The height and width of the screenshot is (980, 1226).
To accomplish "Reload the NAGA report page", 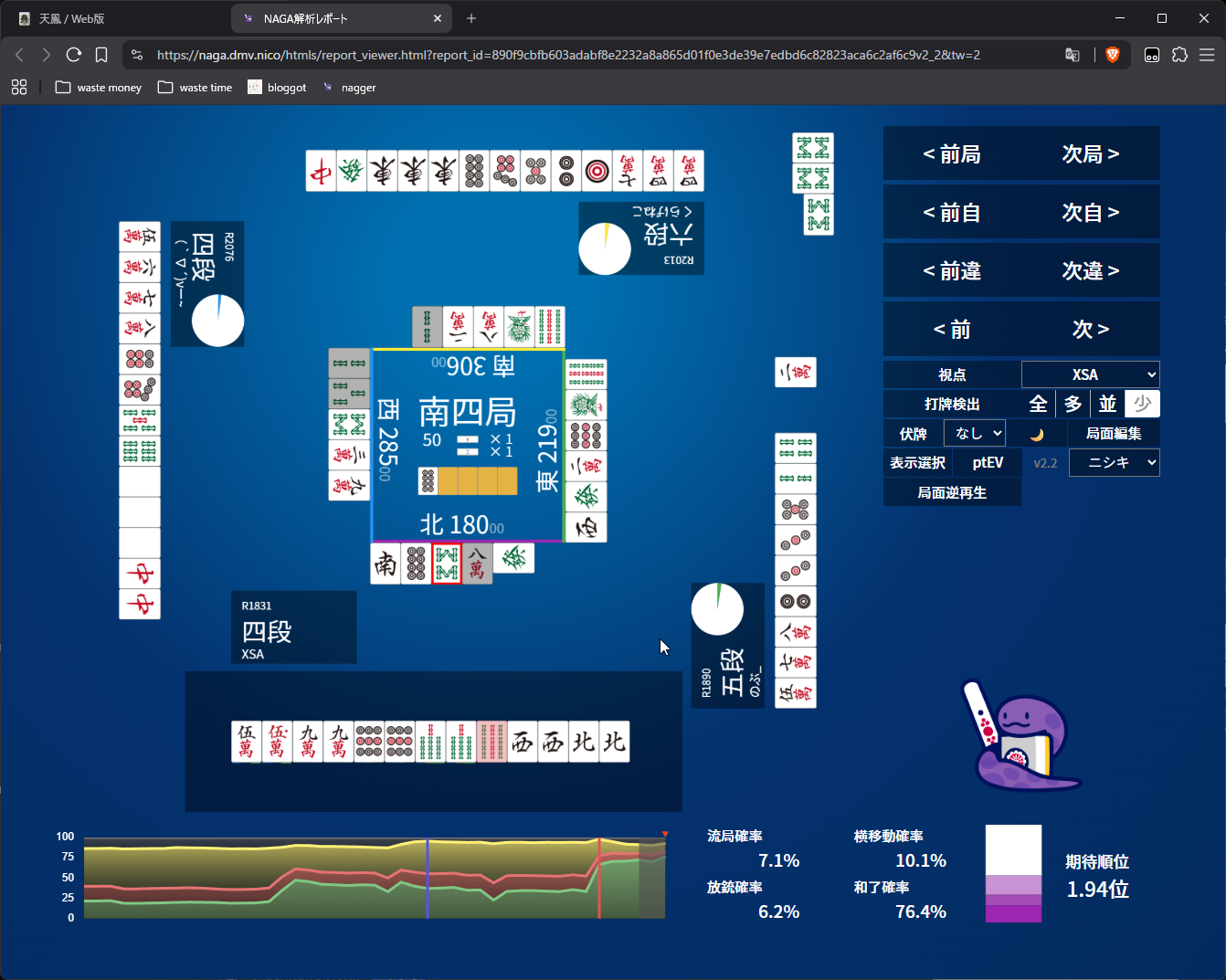I will point(74,55).
